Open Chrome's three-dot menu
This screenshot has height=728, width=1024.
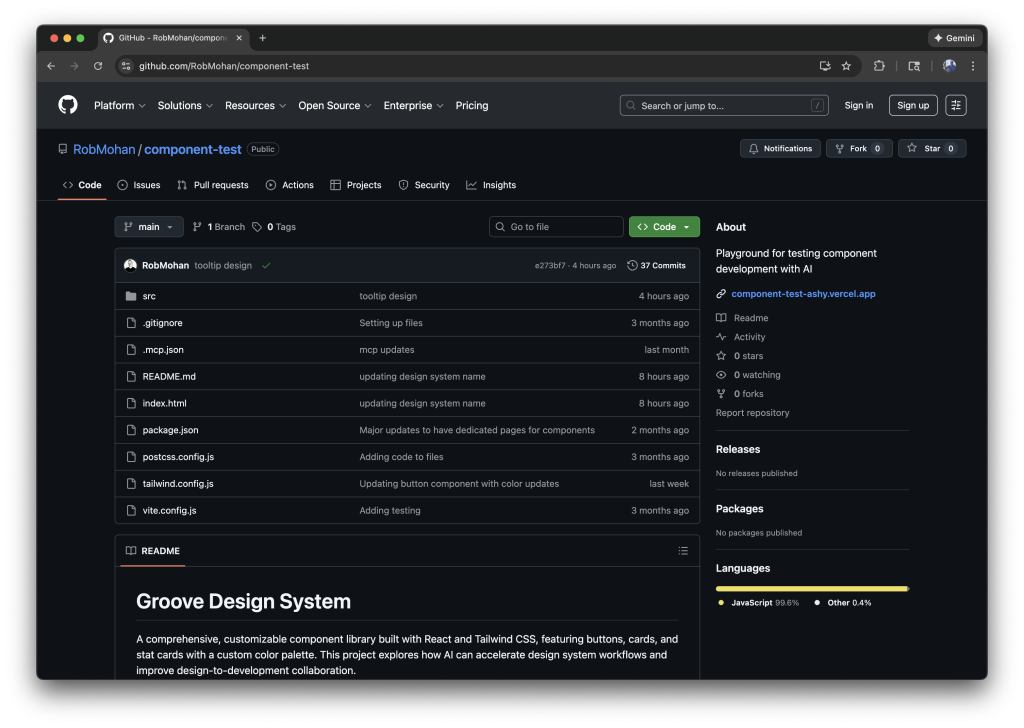(x=973, y=66)
